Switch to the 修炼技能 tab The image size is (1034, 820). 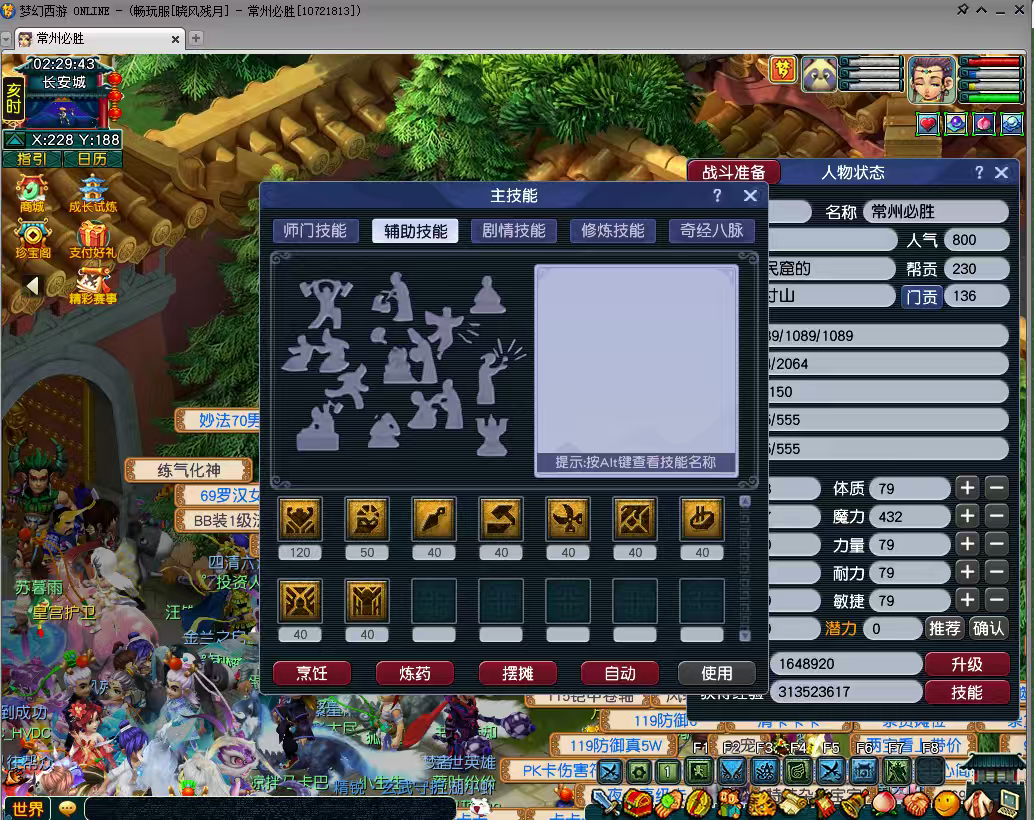coord(613,231)
